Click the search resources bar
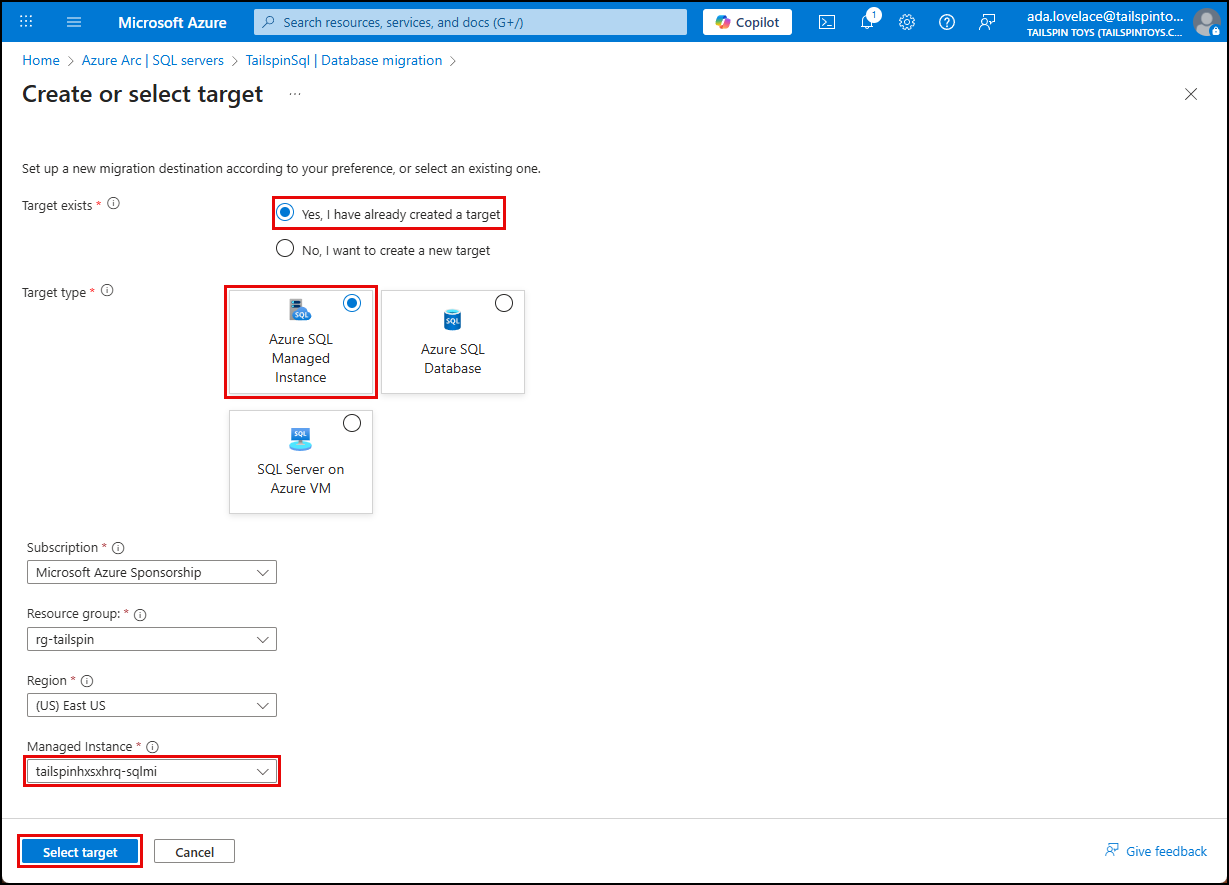 (470, 21)
